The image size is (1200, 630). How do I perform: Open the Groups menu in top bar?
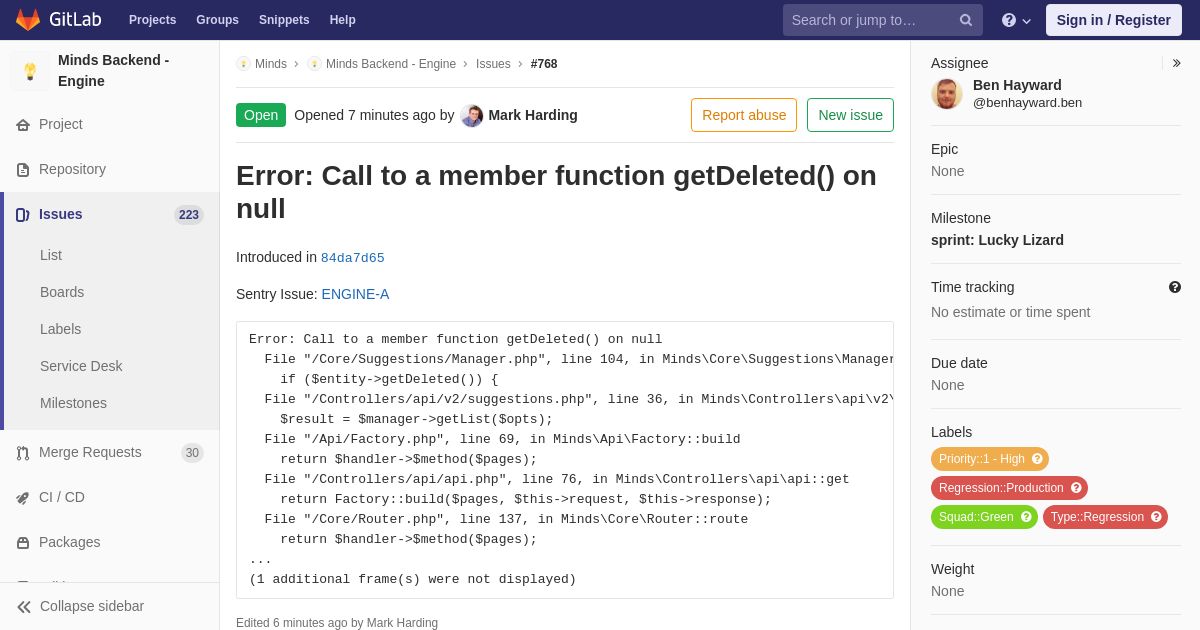(217, 20)
